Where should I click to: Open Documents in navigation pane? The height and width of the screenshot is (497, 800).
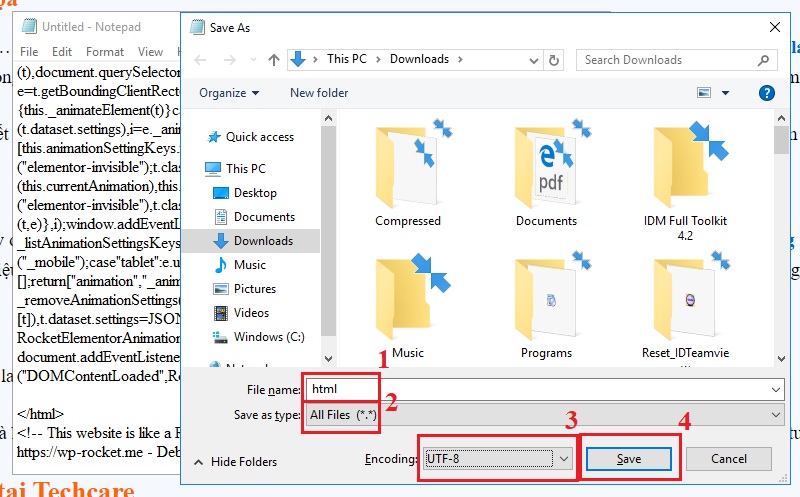click(x=254, y=217)
